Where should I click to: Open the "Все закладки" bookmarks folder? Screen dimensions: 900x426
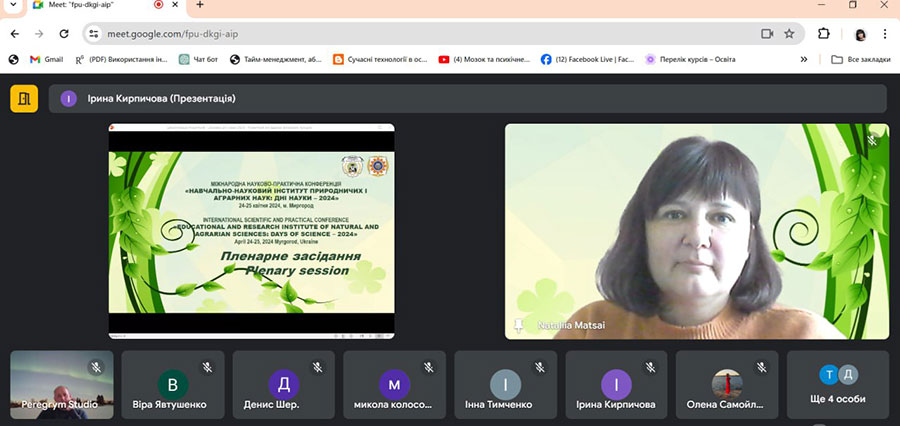coord(859,59)
